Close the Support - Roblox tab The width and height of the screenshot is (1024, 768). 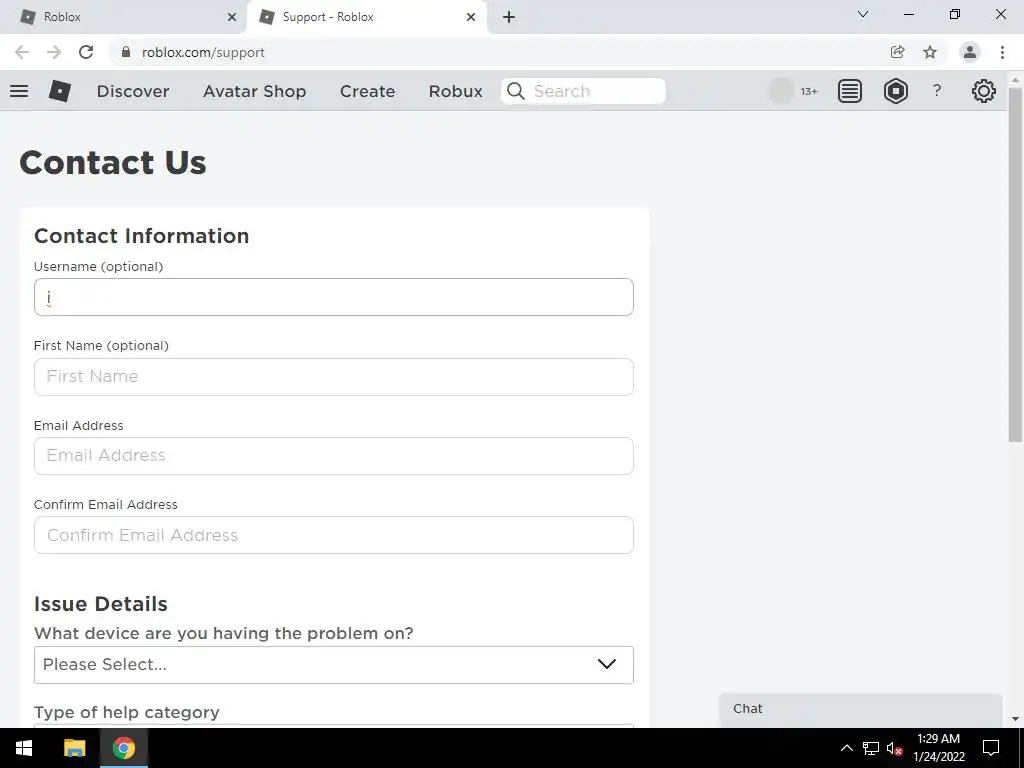pos(471,17)
